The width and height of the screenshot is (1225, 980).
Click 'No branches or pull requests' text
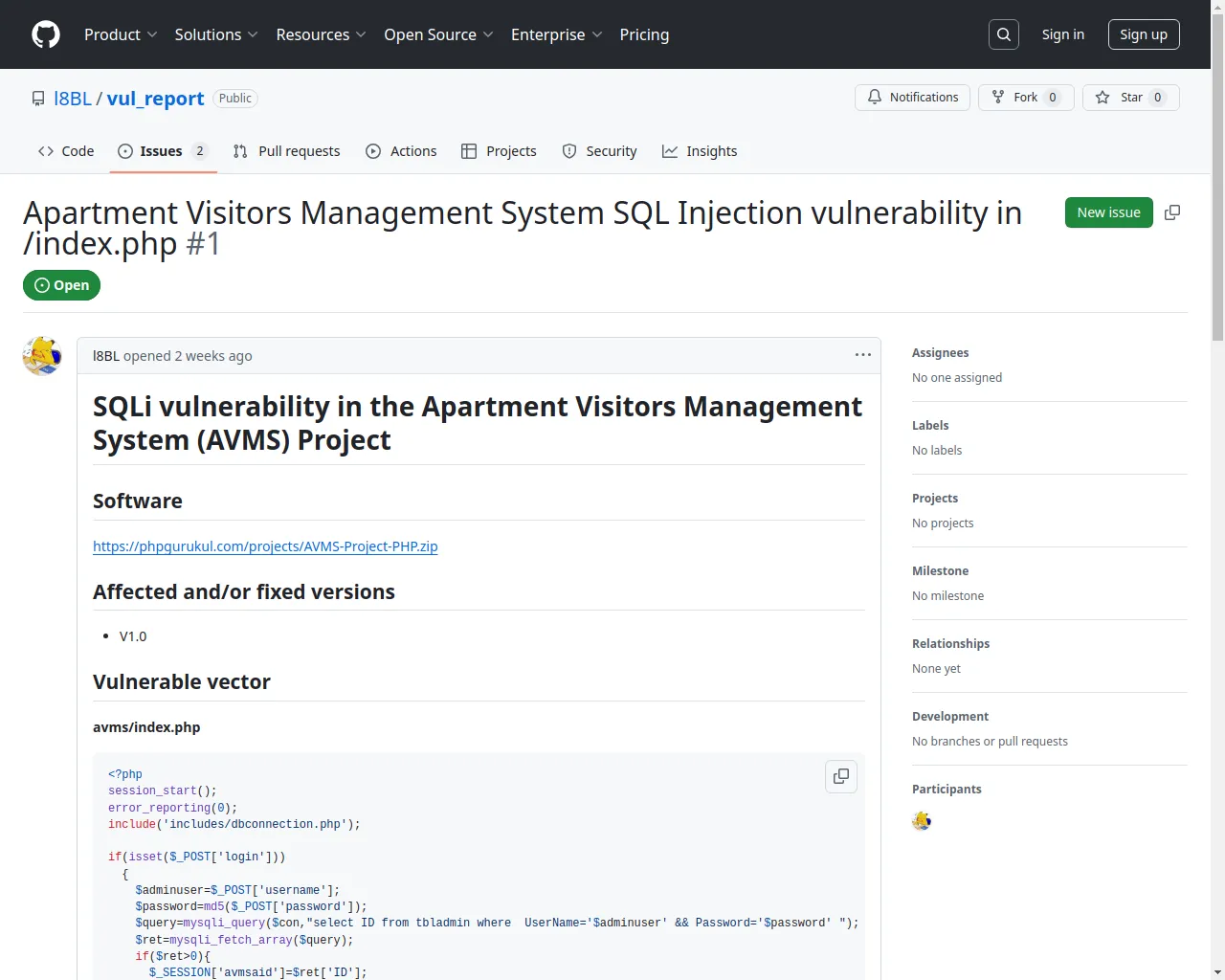coord(990,742)
